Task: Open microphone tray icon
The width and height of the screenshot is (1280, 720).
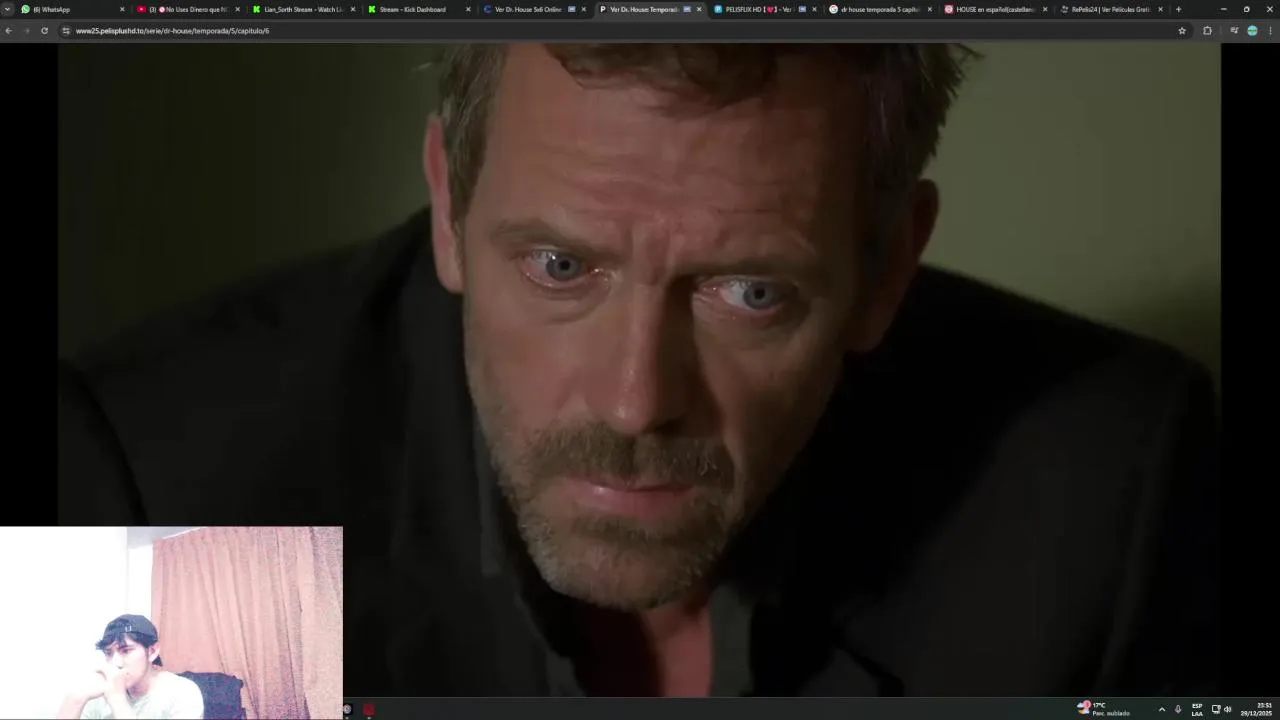Action: (1178, 709)
